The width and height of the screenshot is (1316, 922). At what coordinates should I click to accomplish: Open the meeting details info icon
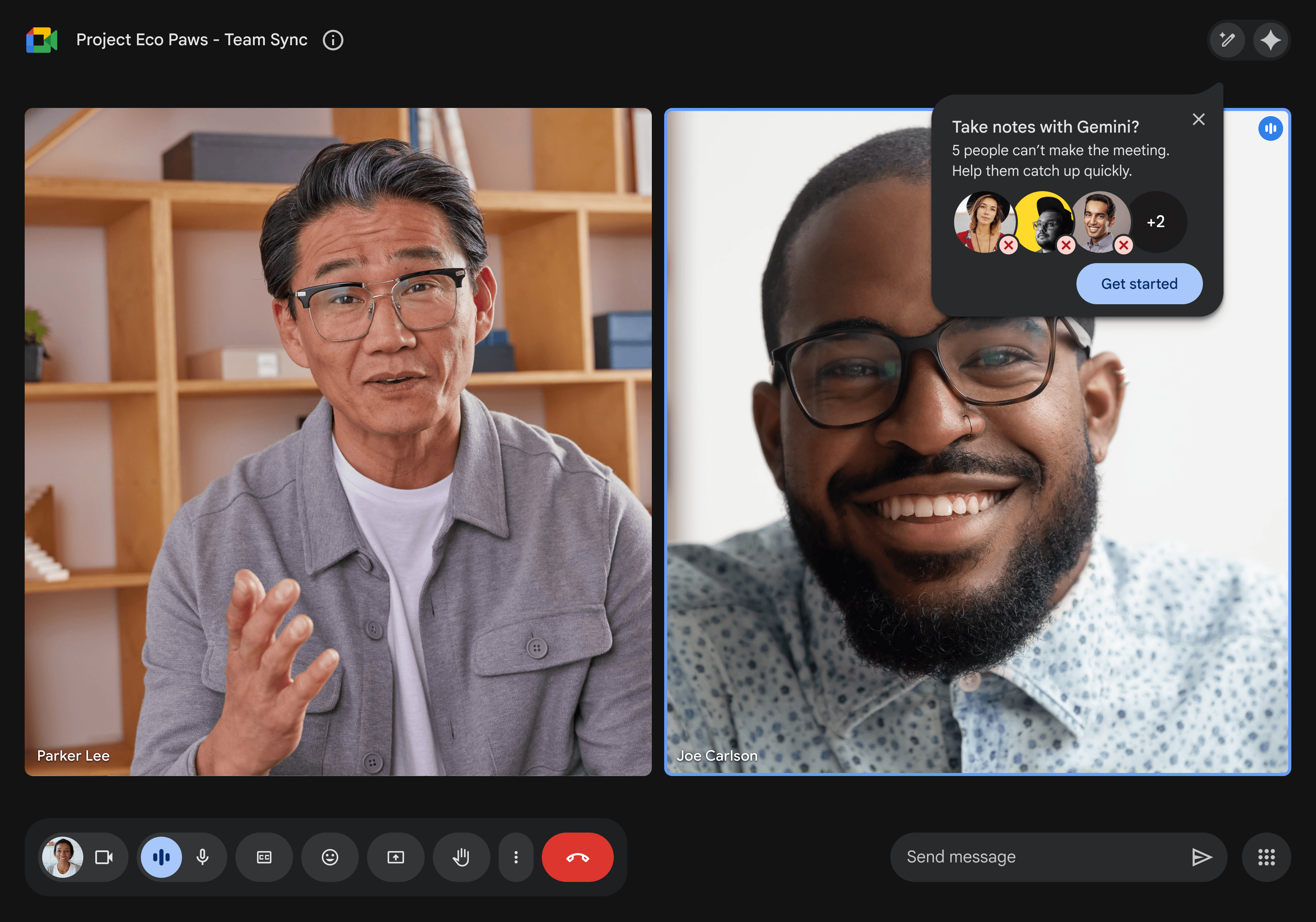pos(332,40)
